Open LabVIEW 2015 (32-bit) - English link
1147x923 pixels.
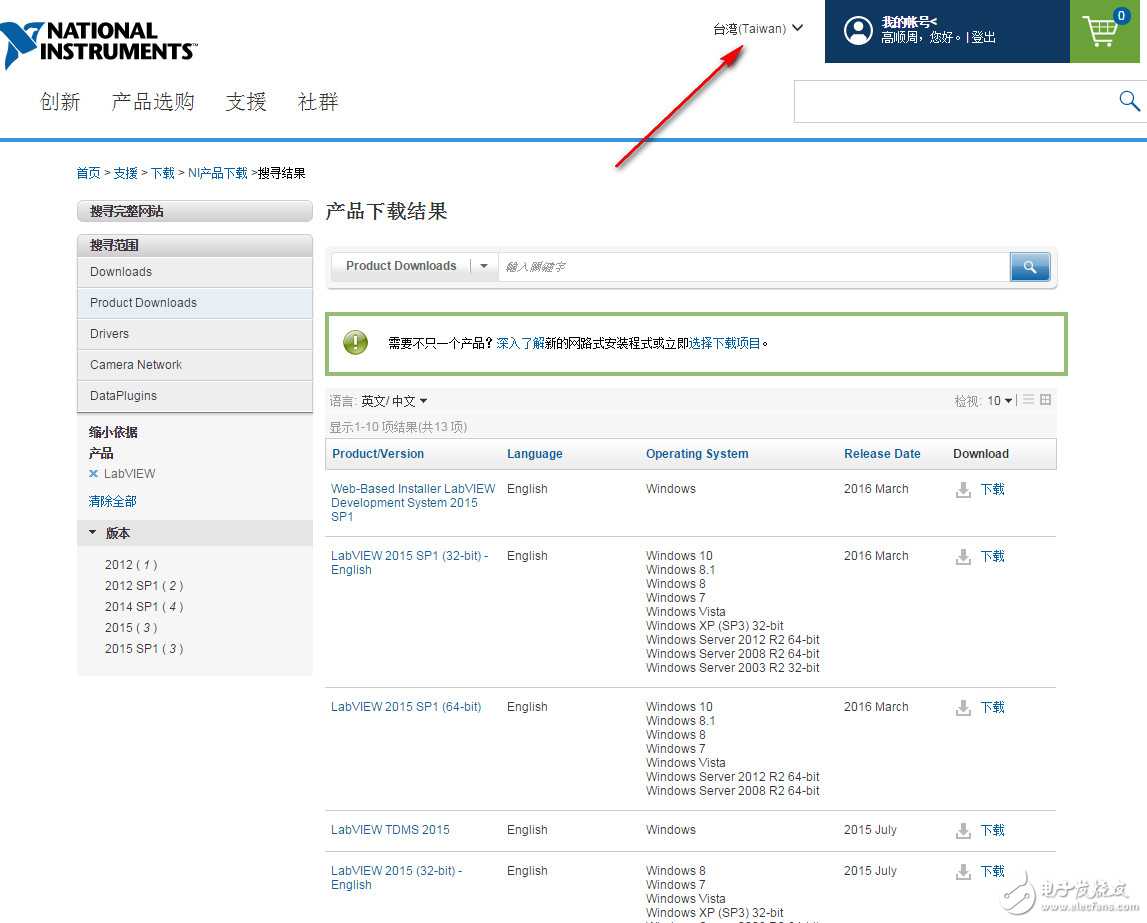click(x=396, y=878)
